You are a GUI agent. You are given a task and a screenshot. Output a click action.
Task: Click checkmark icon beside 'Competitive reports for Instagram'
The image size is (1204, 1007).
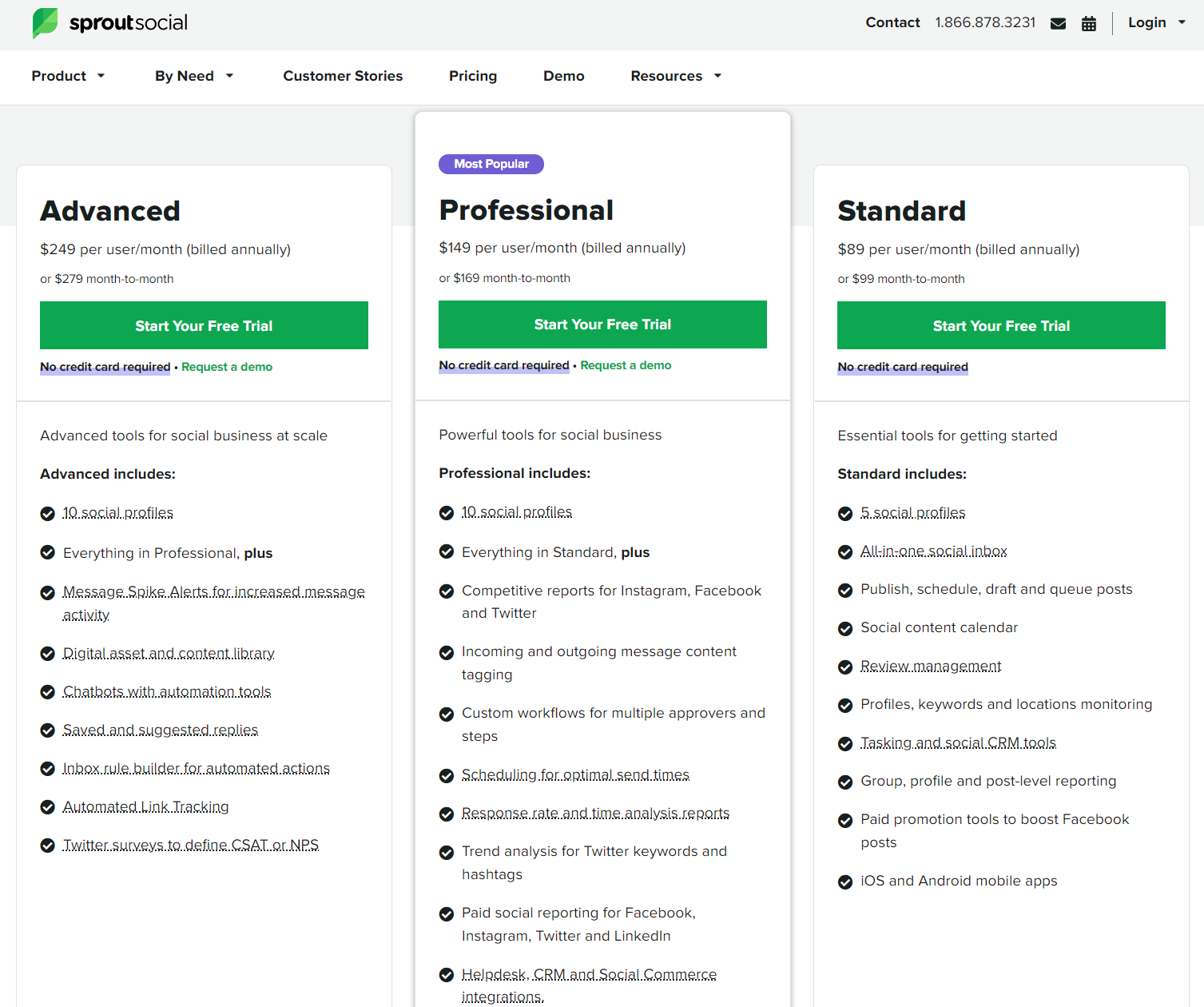point(447,591)
